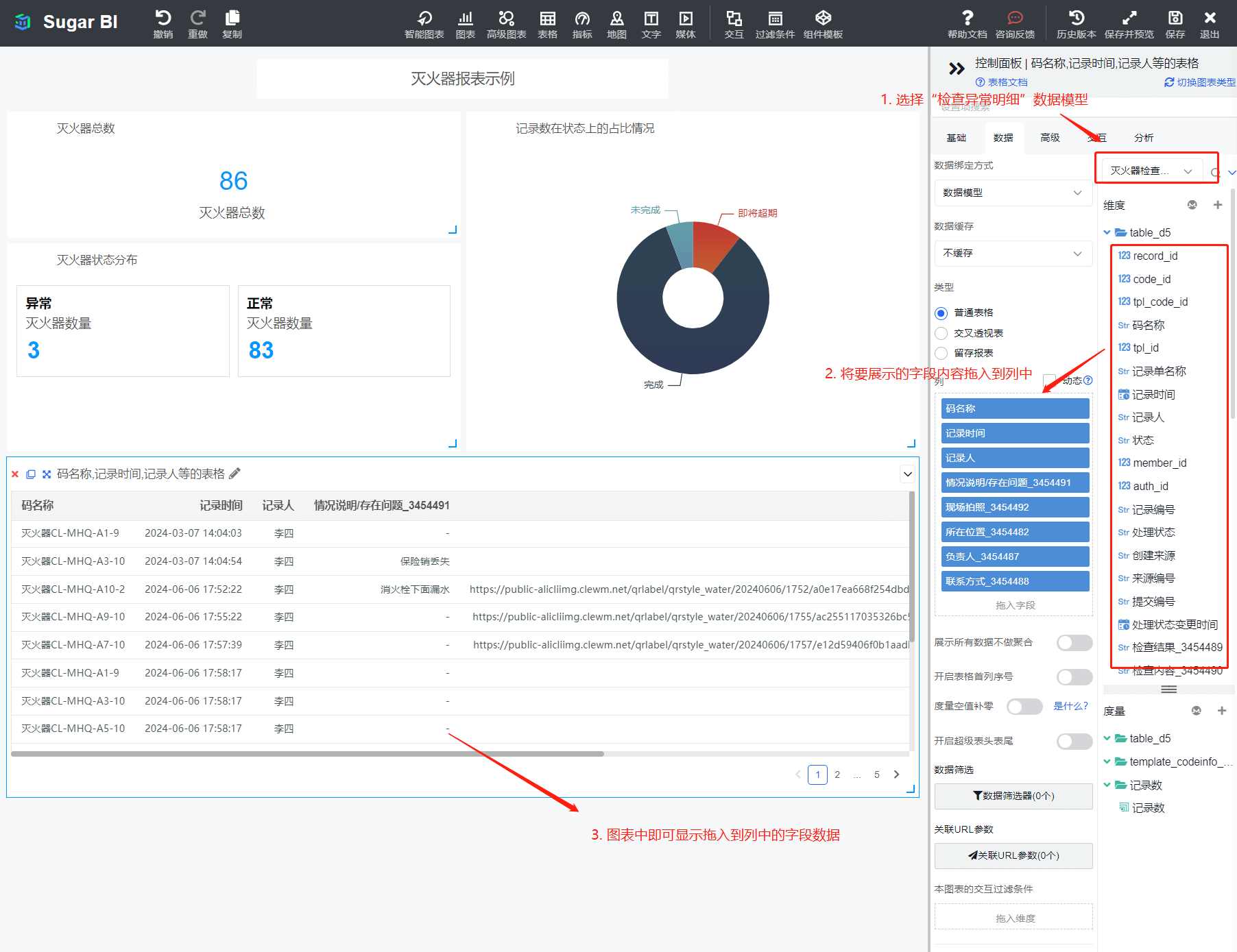1237x952 pixels.
Task: Click the 复制 copy icon
Action: [x=232, y=18]
